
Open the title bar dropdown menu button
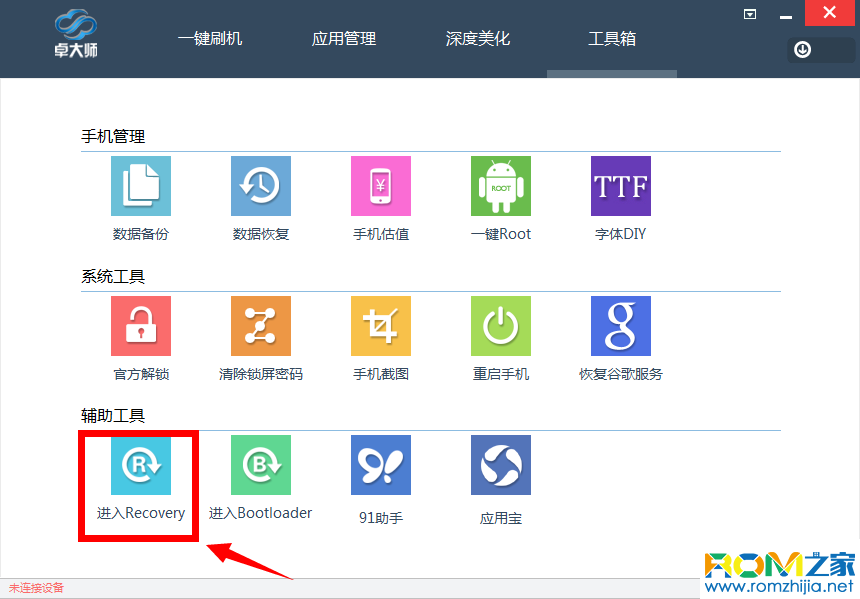click(750, 14)
